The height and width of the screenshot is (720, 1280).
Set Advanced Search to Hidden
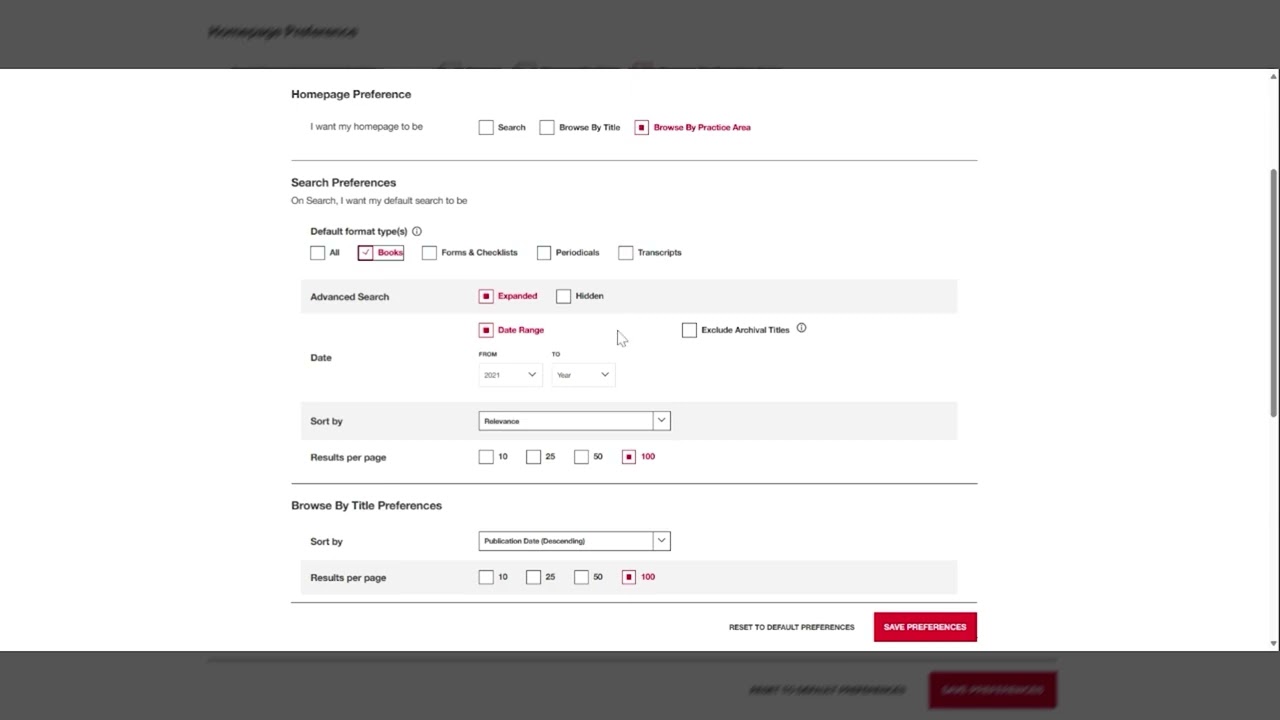[564, 296]
